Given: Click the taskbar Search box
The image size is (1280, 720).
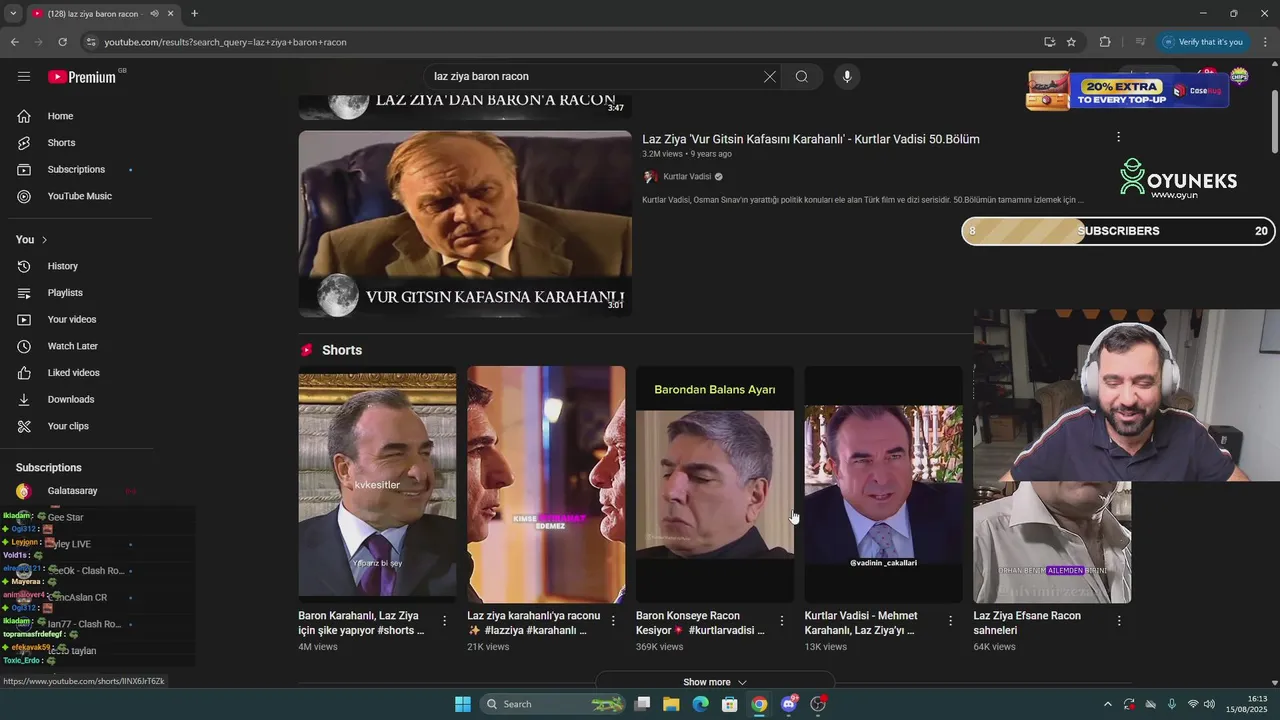Looking at the screenshot, I should pos(552,704).
